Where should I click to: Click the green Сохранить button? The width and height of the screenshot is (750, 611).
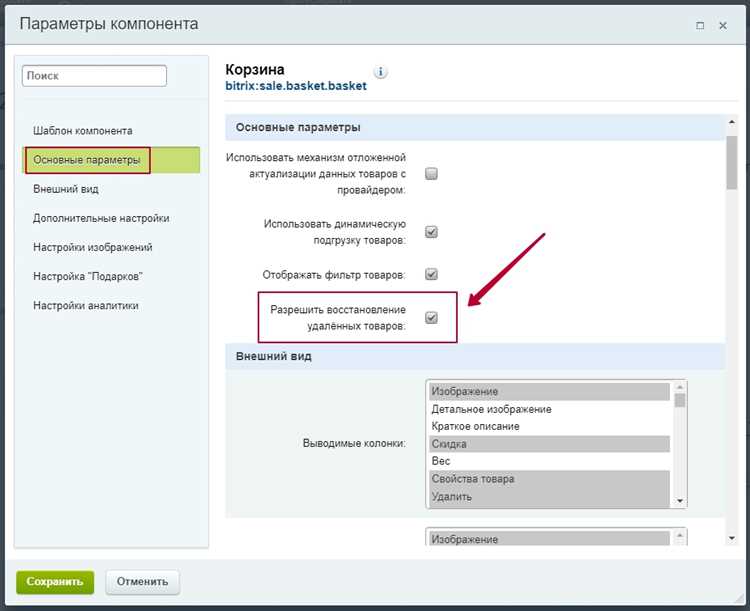click(55, 582)
